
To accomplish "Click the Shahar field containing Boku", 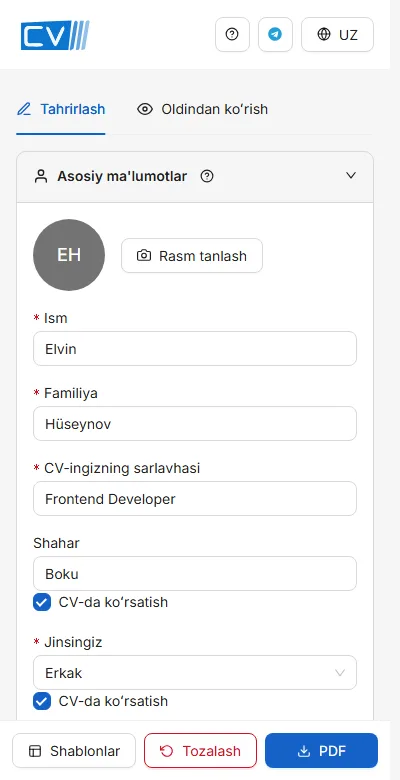I will pyautogui.click(x=195, y=574).
